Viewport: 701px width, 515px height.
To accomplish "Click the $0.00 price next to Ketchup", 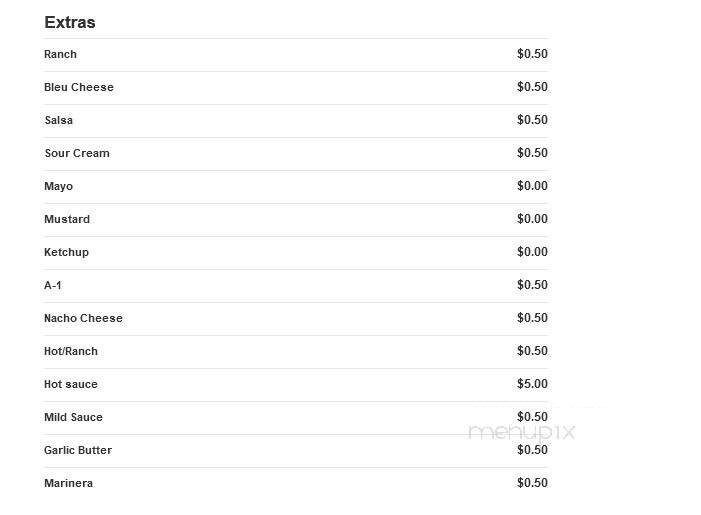I will tap(532, 252).
